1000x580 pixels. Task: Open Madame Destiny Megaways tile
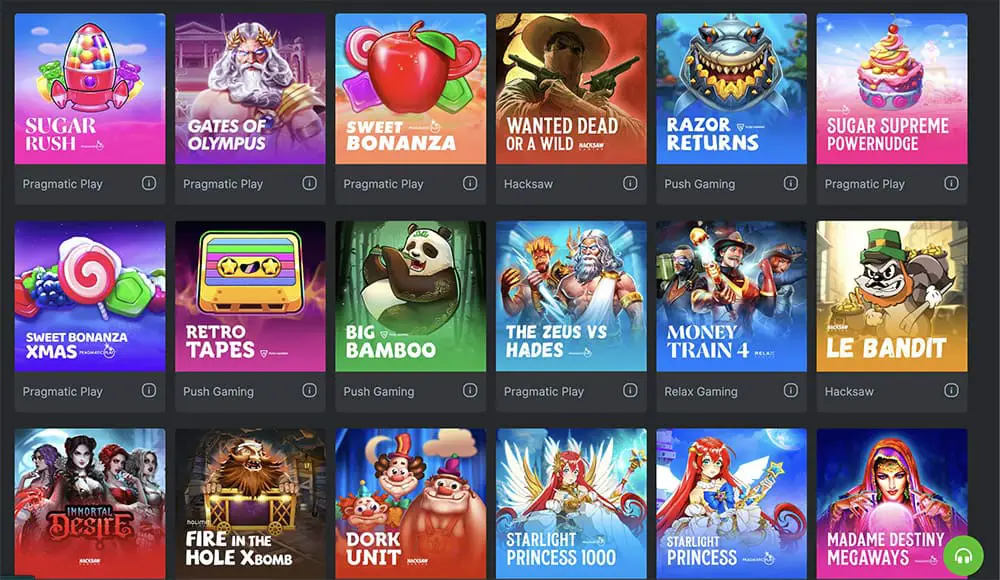pos(892,504)
